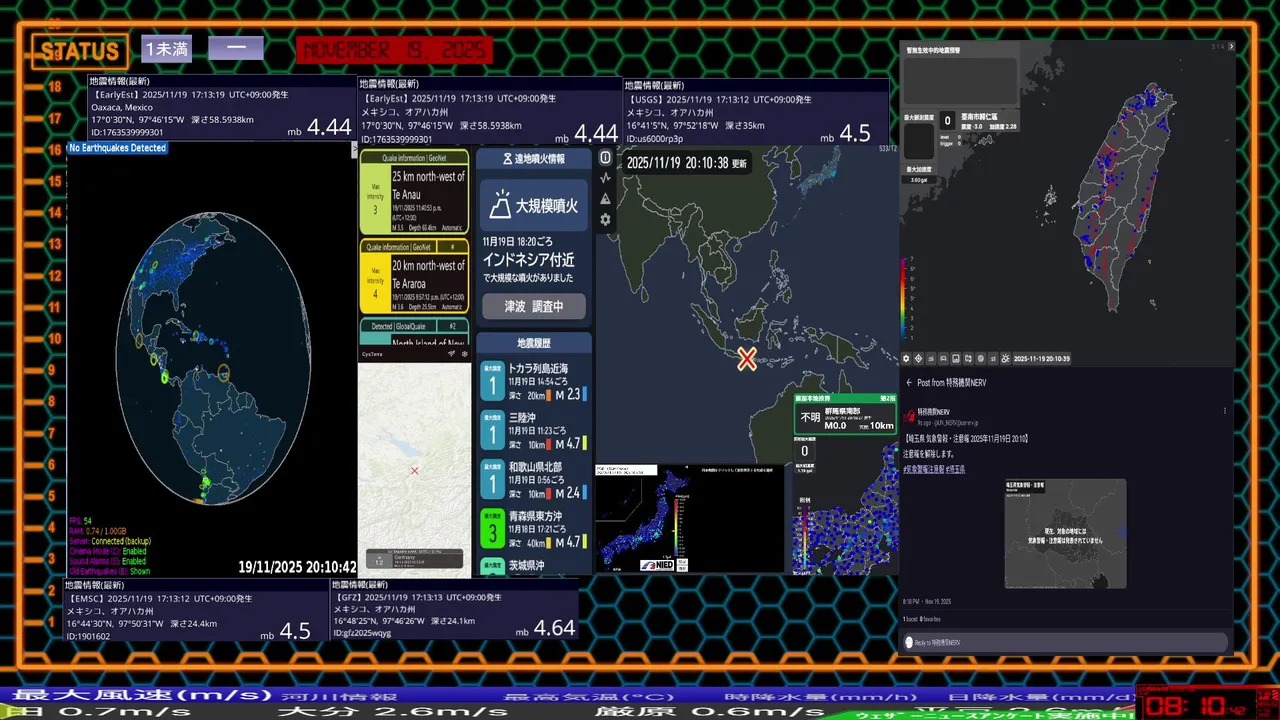Click the NOVEMBER 19 2025 date display
Image resolution: width=1280 pixels, height=720 pixels.
pyautogui.click(x=394, y=50)
